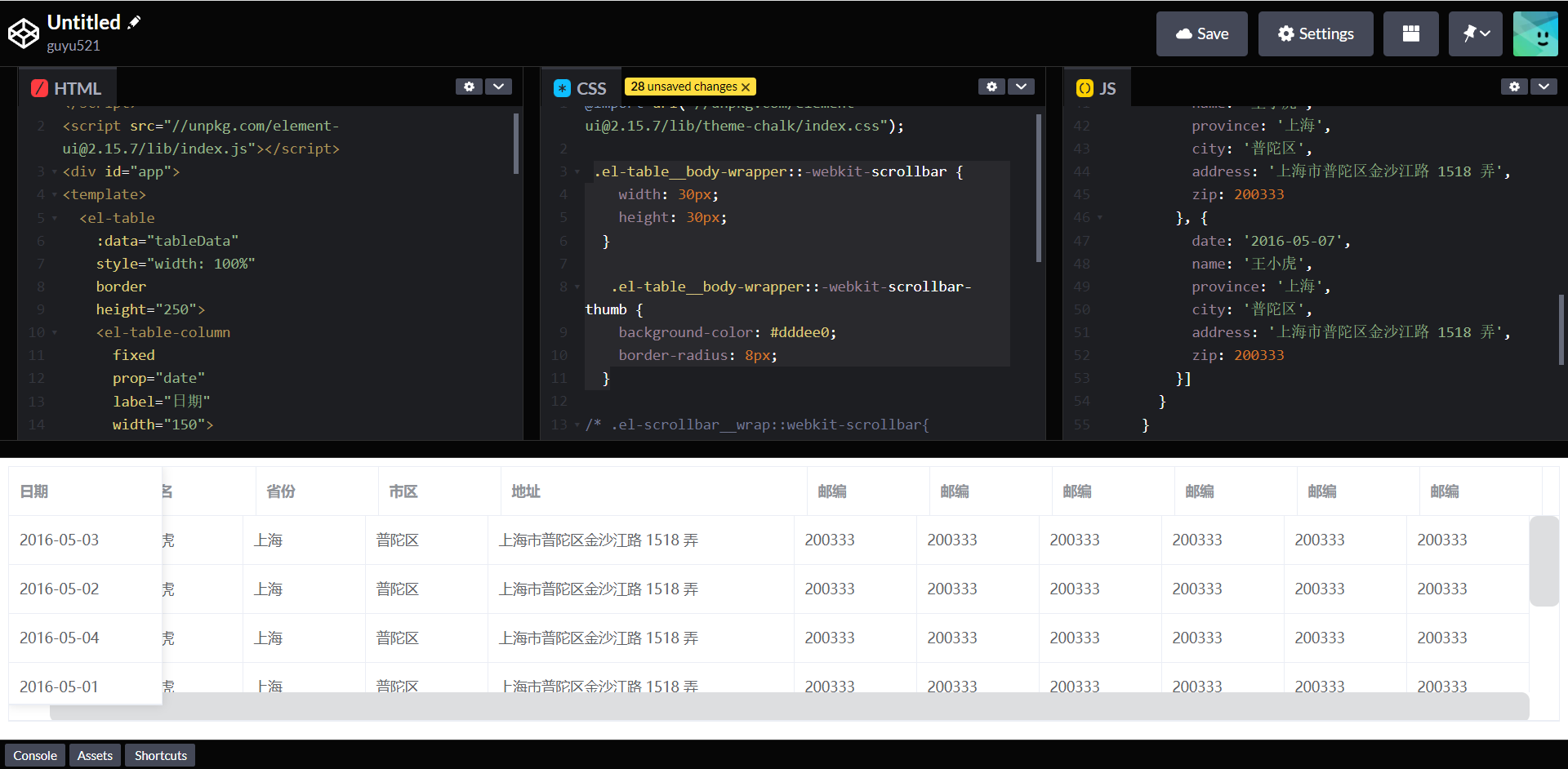Click the HTML editor vertical scrollbar

click(516, 144)
